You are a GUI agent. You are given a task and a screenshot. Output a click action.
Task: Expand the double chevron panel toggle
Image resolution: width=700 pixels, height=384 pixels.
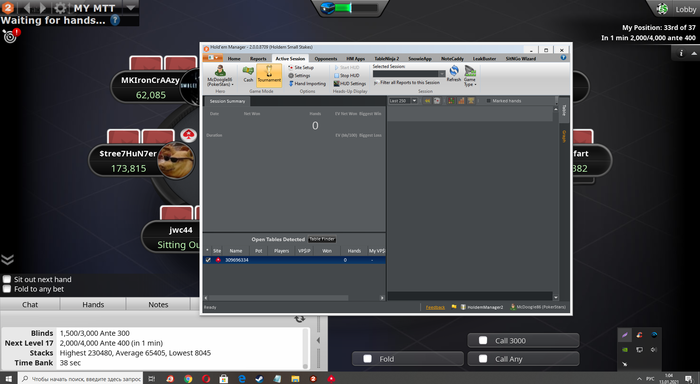click(8, 259)
